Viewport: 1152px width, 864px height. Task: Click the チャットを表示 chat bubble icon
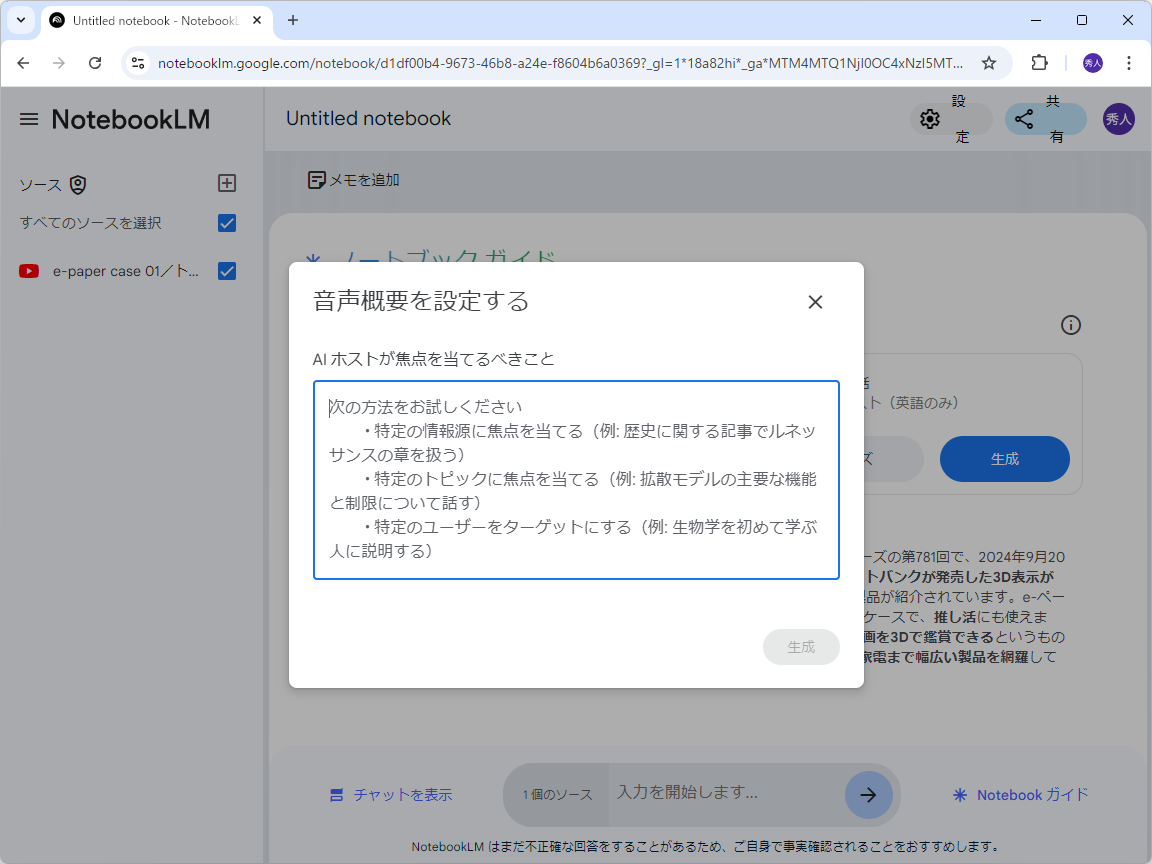(x=334, y=794)
